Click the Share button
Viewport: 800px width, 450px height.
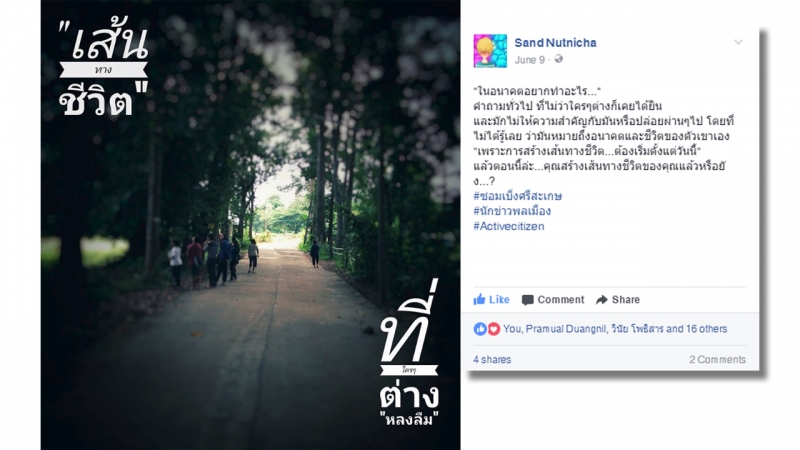[618, 300]
